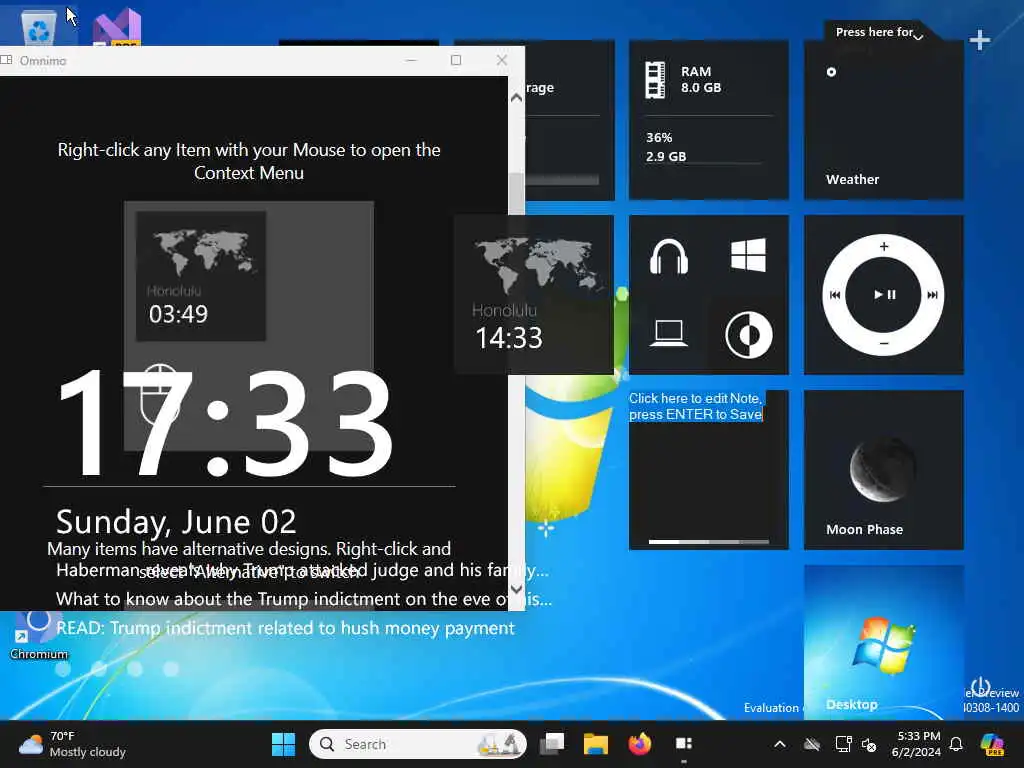This screenshot has width=1024, height=768.
Task: Open the Trump hush money payment headline
Action: (x=285, y=628)
